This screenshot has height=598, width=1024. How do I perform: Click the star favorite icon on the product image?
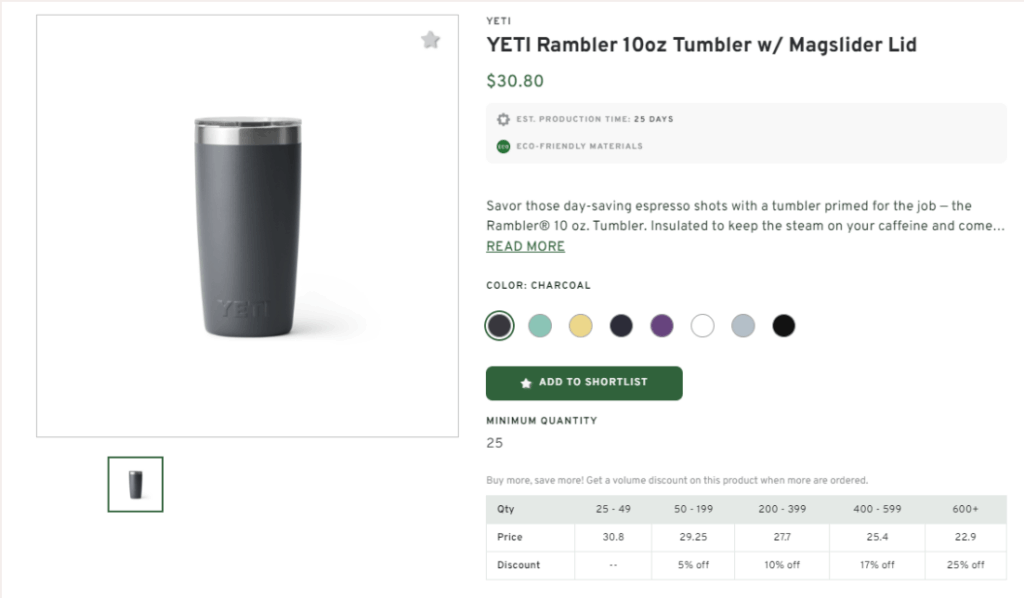click(431, 39)
